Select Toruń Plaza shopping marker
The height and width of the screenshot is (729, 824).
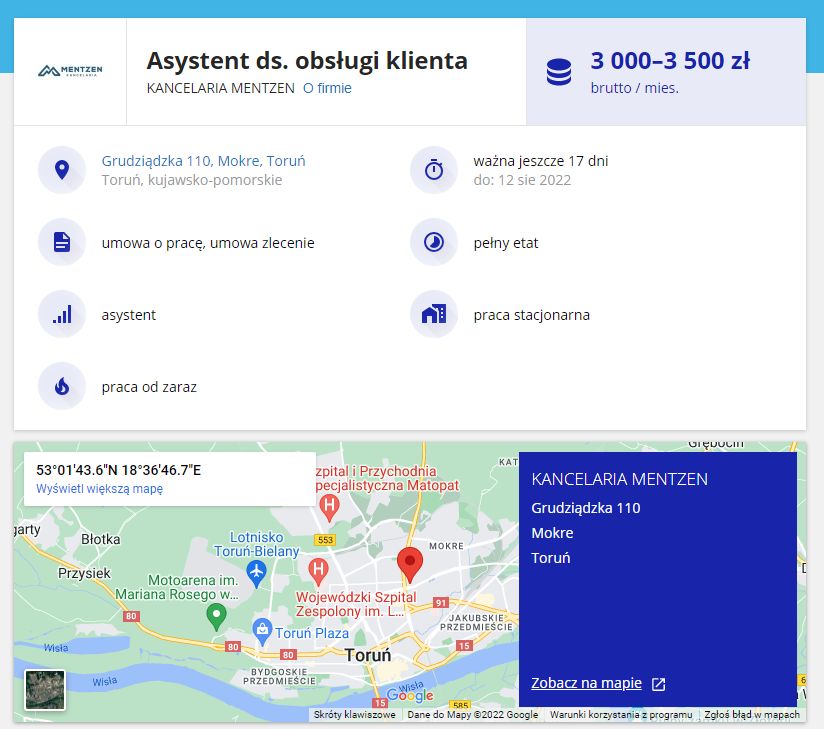pos(262,632)
